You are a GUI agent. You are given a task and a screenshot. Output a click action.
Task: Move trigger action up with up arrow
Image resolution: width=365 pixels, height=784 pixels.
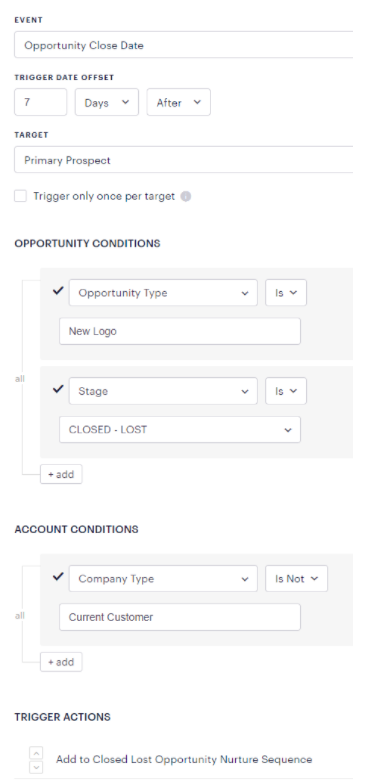click(36, 752)
